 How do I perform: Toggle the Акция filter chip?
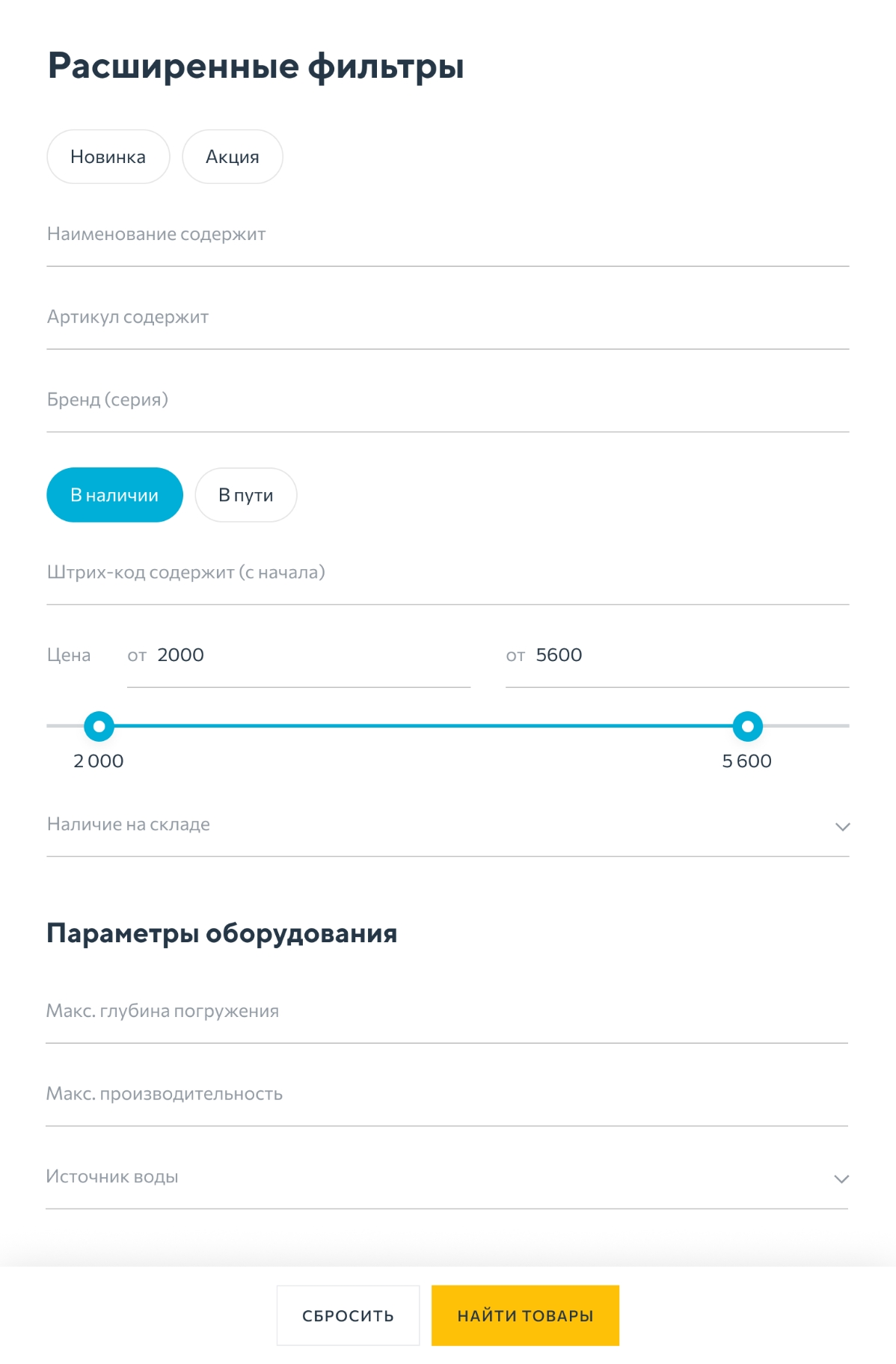[233, 157]
